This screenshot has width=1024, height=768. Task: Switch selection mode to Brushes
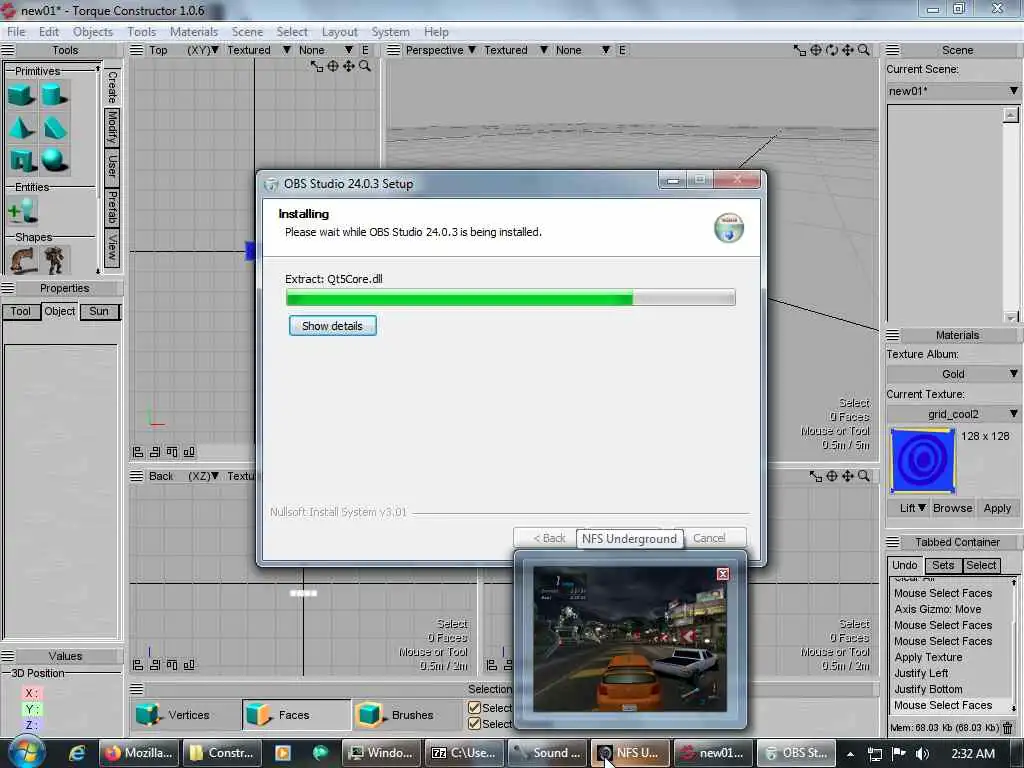(x=406, y=715)
